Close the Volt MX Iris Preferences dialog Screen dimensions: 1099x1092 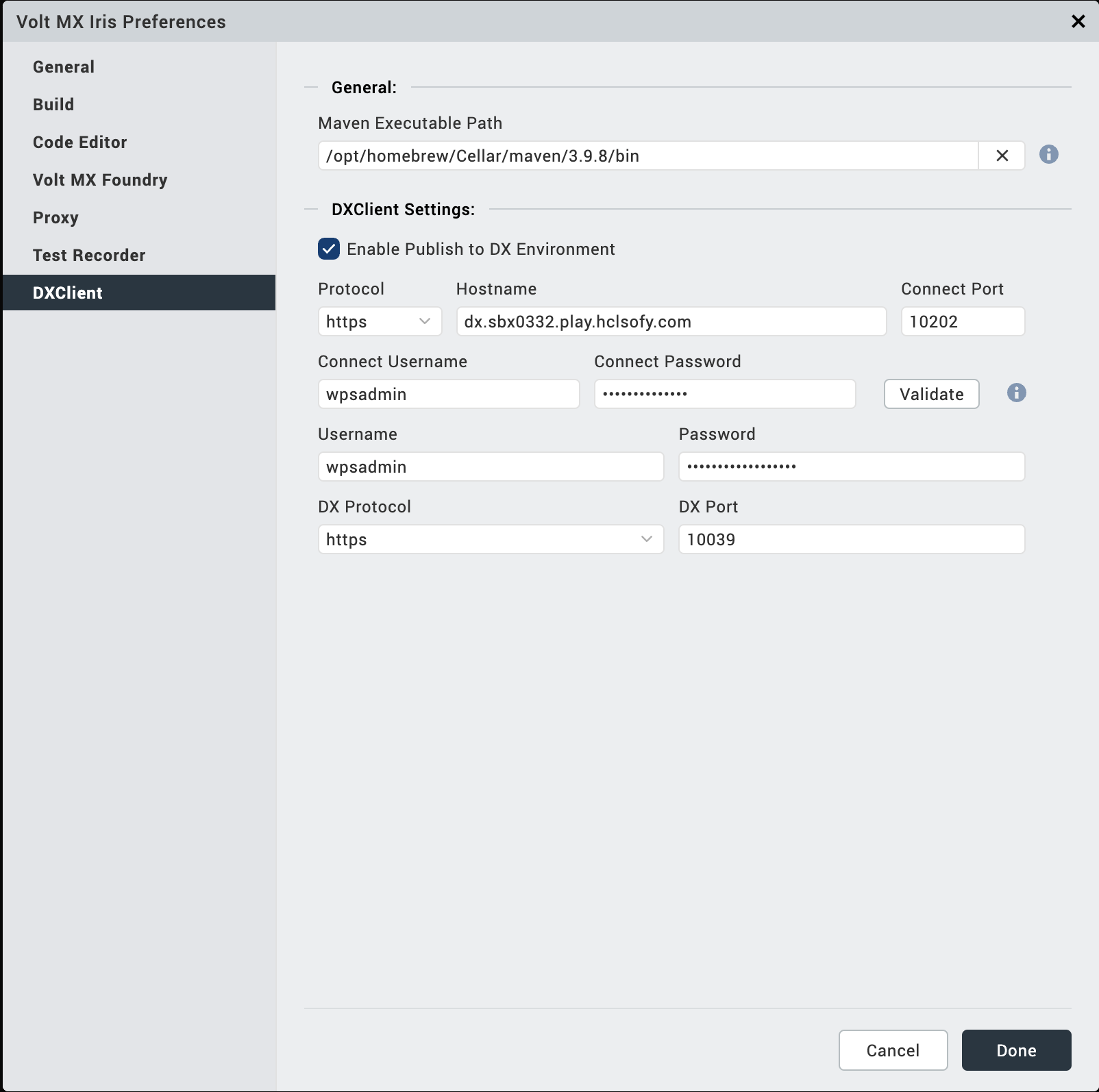point(1078,21)
